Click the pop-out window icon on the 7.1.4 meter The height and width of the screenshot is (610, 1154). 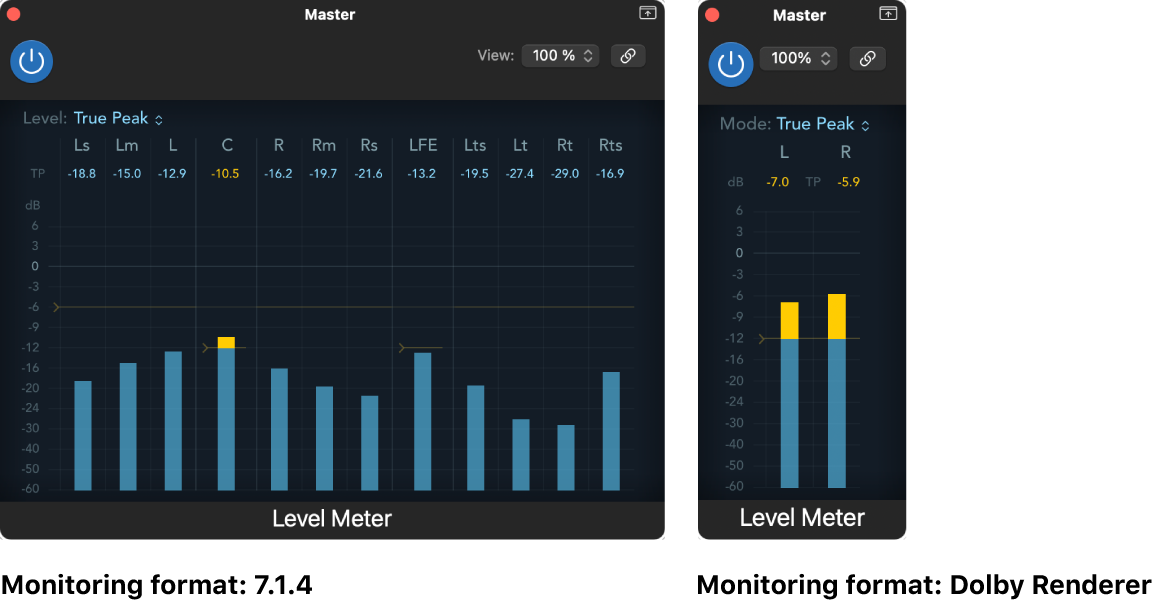[647, 14]
